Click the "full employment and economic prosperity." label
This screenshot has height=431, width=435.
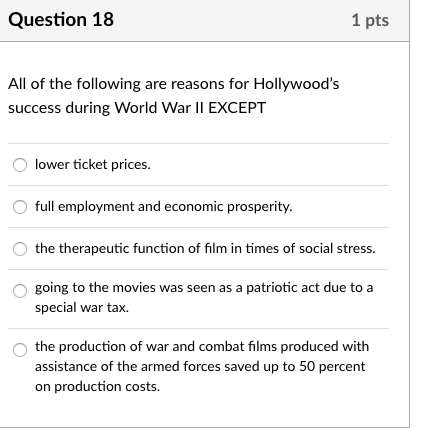coord(164,207)
